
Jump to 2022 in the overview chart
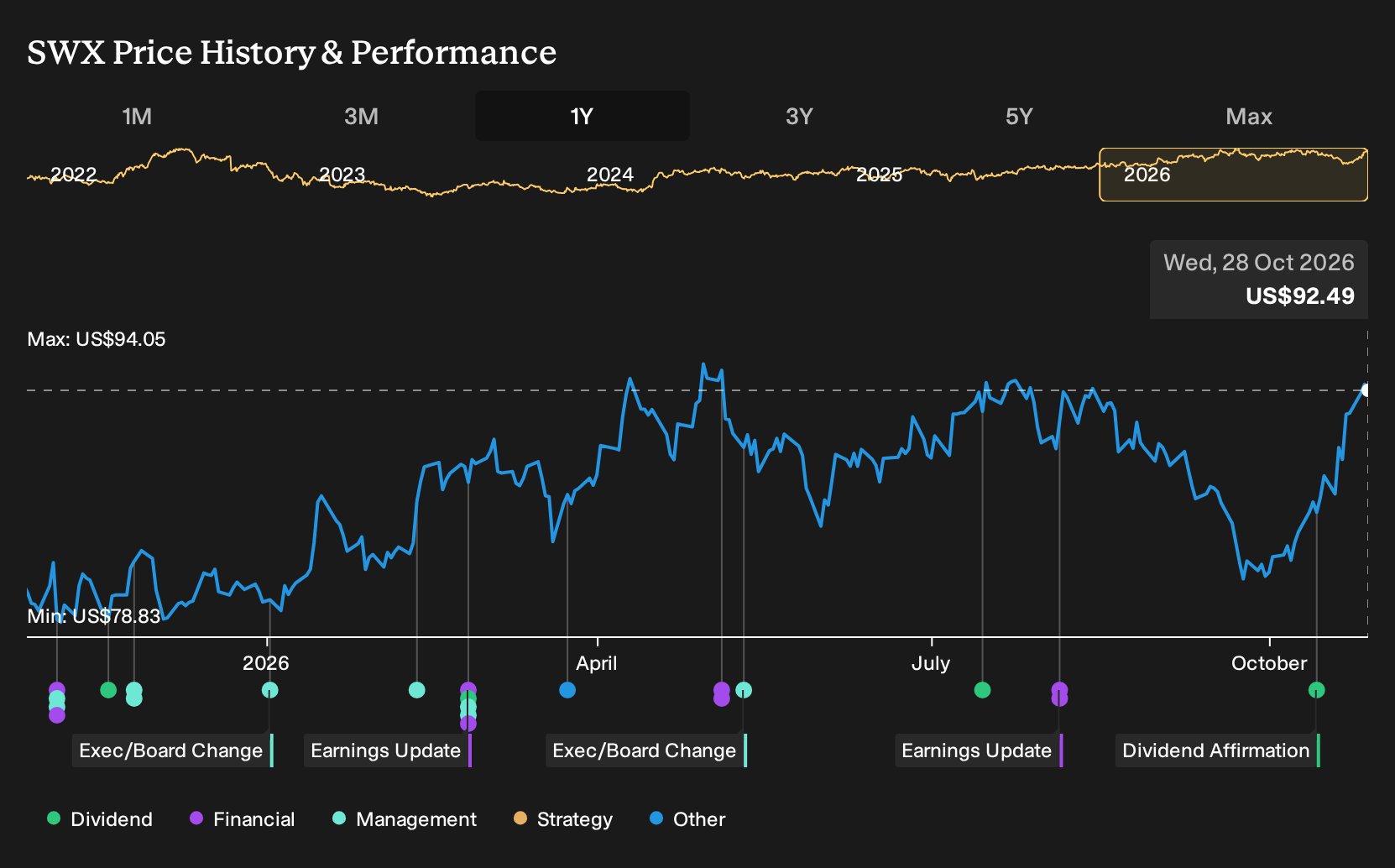(74, 175)
